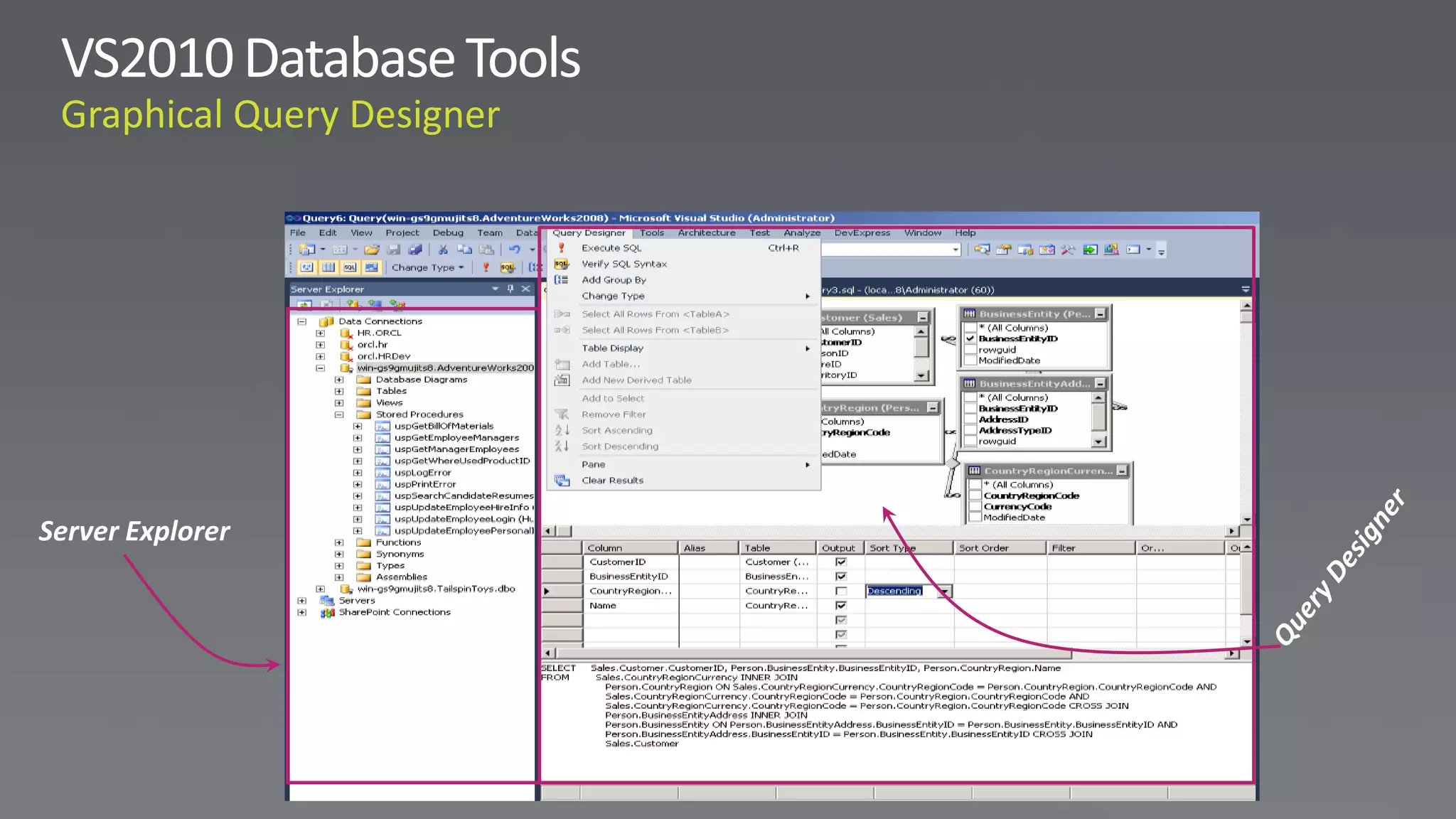Check CurrencyCode in CountryRegionCurrency table
Image resolution: width=1456 pixels, height=819 pixels.
975,506
